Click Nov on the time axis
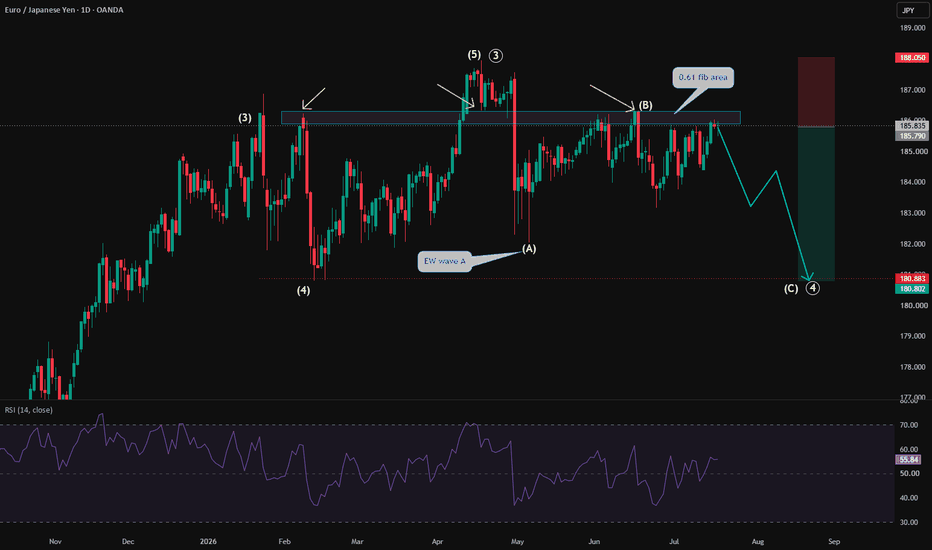 coord(55,542)
